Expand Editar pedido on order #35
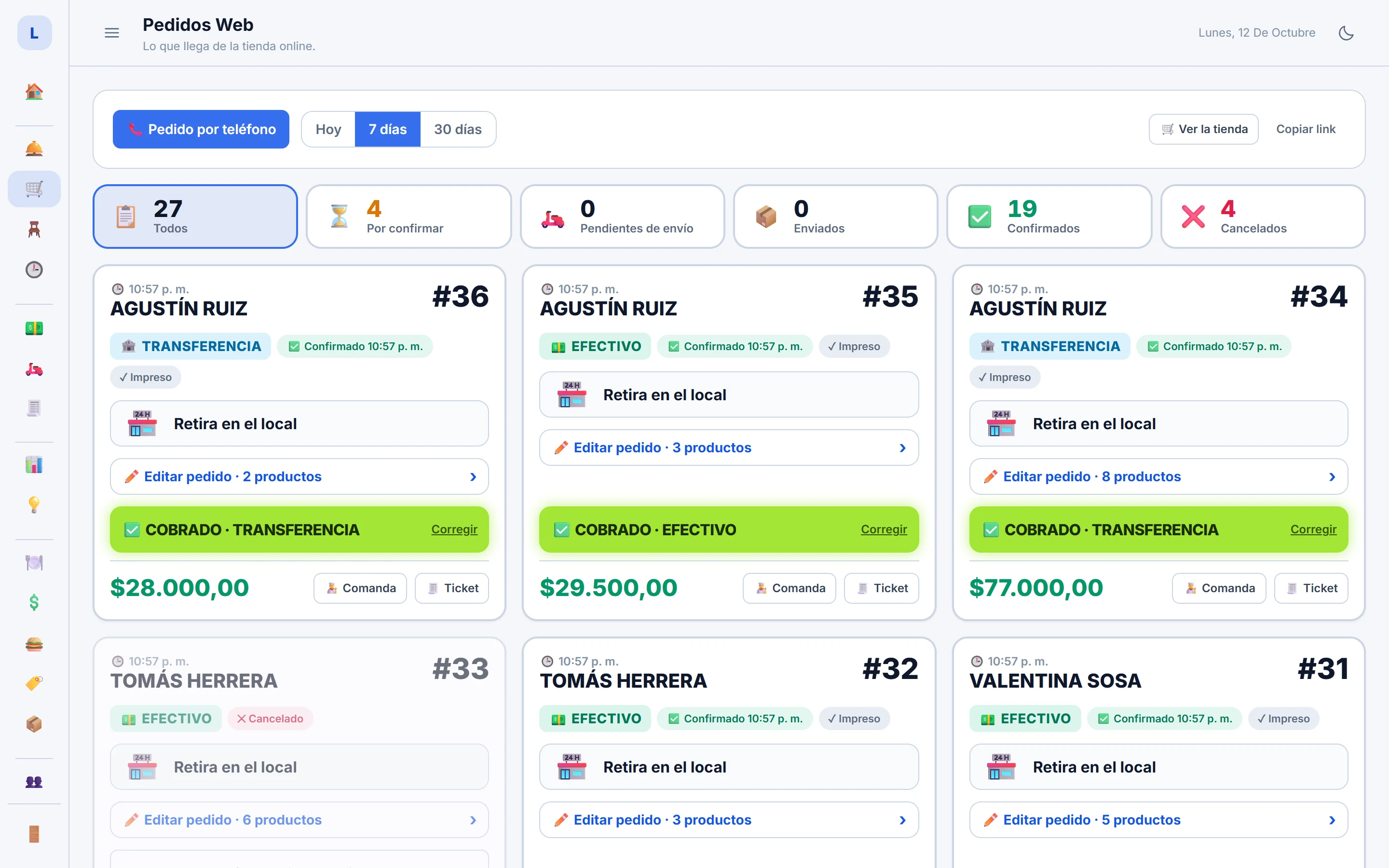This screenshot has height=868, width=1389. (x=729, y=448)
